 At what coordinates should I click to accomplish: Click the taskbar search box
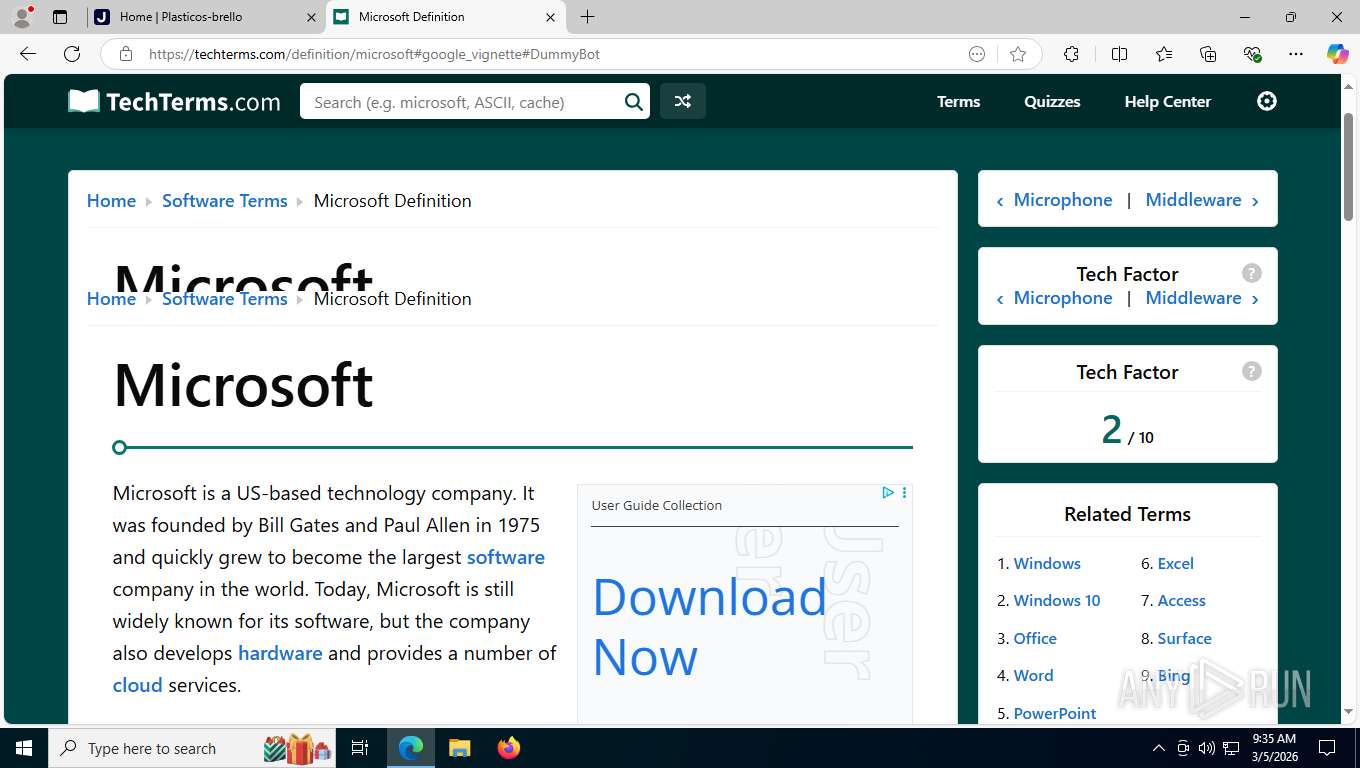coord(192,748)
